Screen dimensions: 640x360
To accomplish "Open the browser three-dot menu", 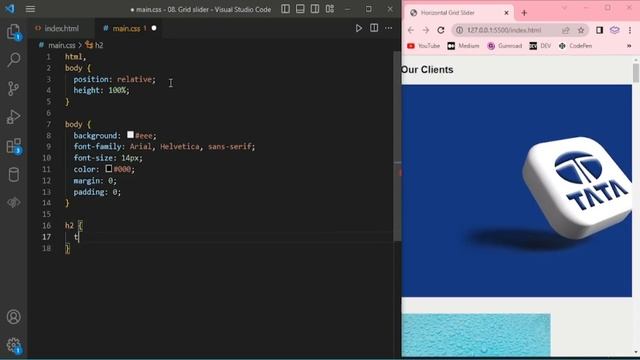I will pyautogui.click(x=630, y=30).
